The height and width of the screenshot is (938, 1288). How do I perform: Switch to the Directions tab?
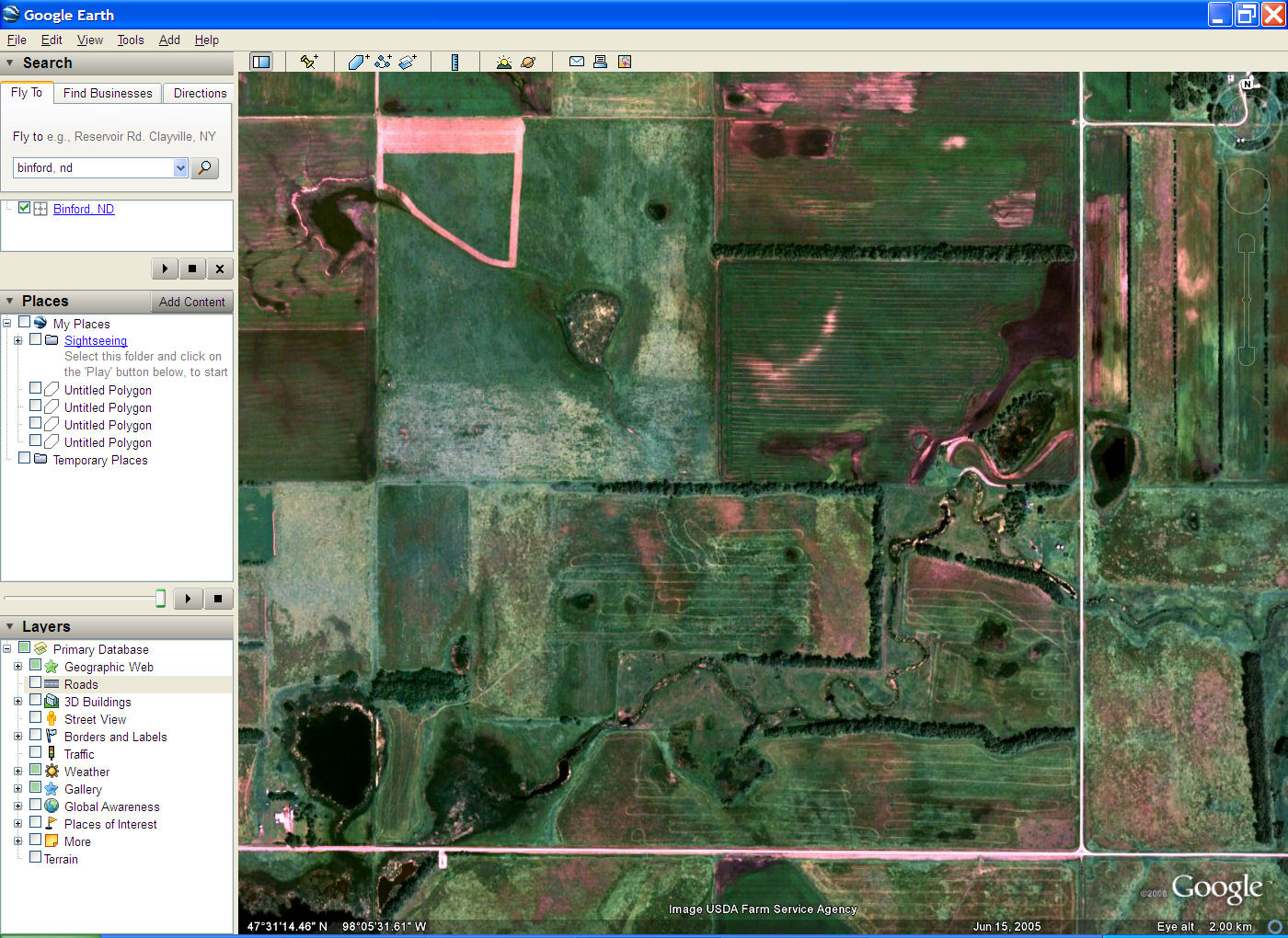[200, 93]
